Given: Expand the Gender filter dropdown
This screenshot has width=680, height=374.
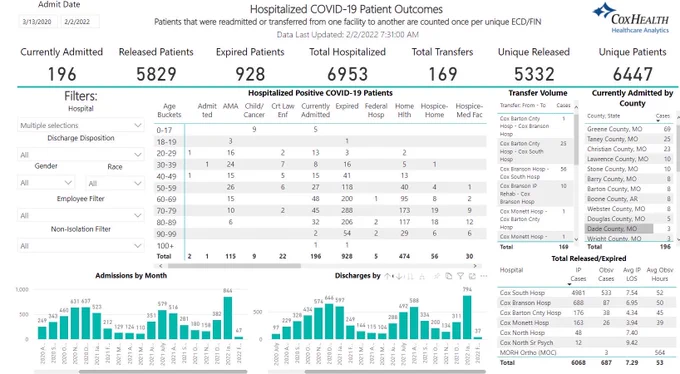Looking at the screenshot, I should (46, 183).
